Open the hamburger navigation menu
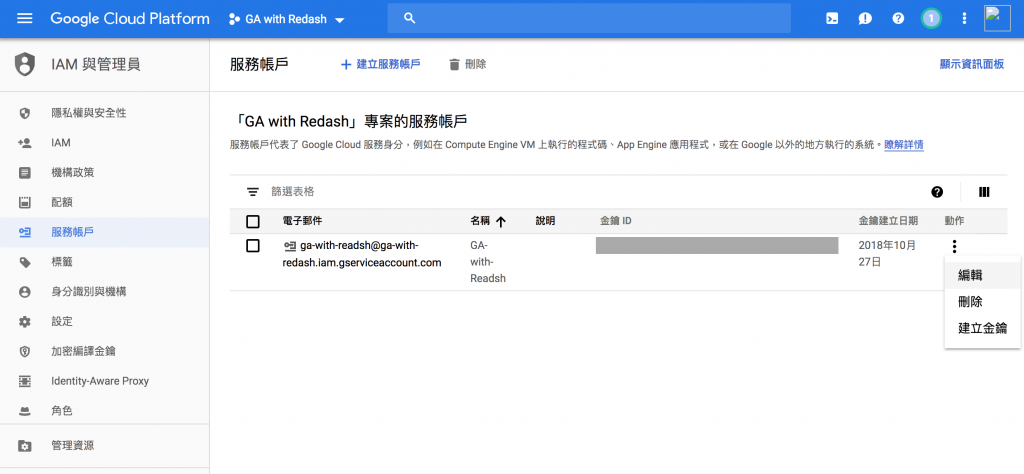1024x474 pixels. click(x=24, y=18)
